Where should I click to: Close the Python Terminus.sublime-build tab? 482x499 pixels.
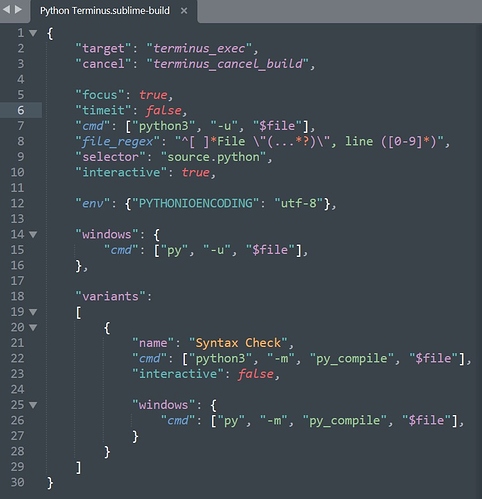click(x=184, y=11)
